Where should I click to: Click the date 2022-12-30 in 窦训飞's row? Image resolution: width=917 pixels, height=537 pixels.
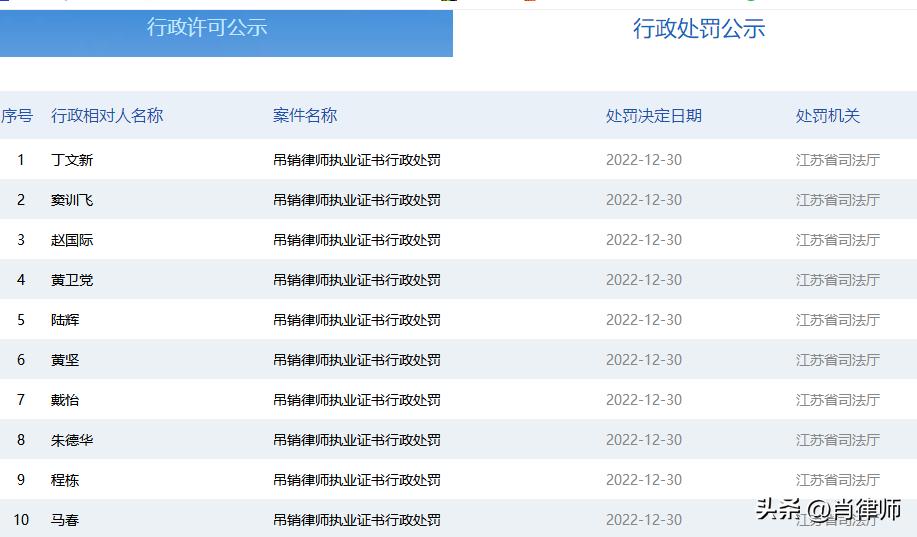click(x=644, y=200)
